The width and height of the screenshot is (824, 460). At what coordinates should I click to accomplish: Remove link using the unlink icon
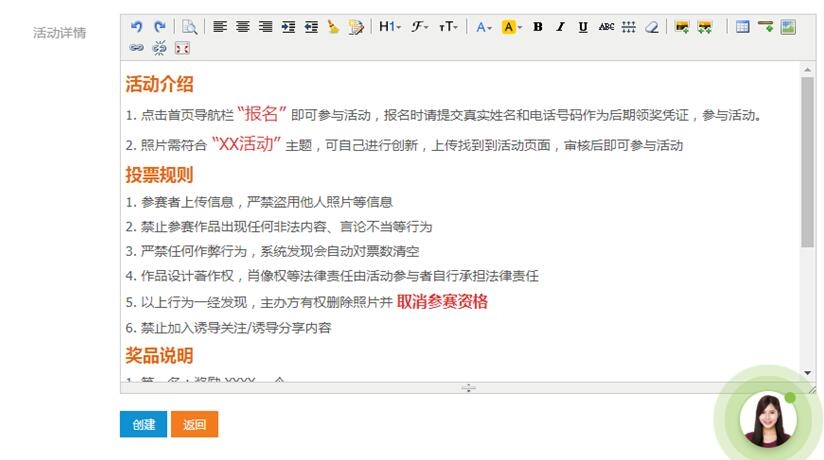[x=159, y=47]
